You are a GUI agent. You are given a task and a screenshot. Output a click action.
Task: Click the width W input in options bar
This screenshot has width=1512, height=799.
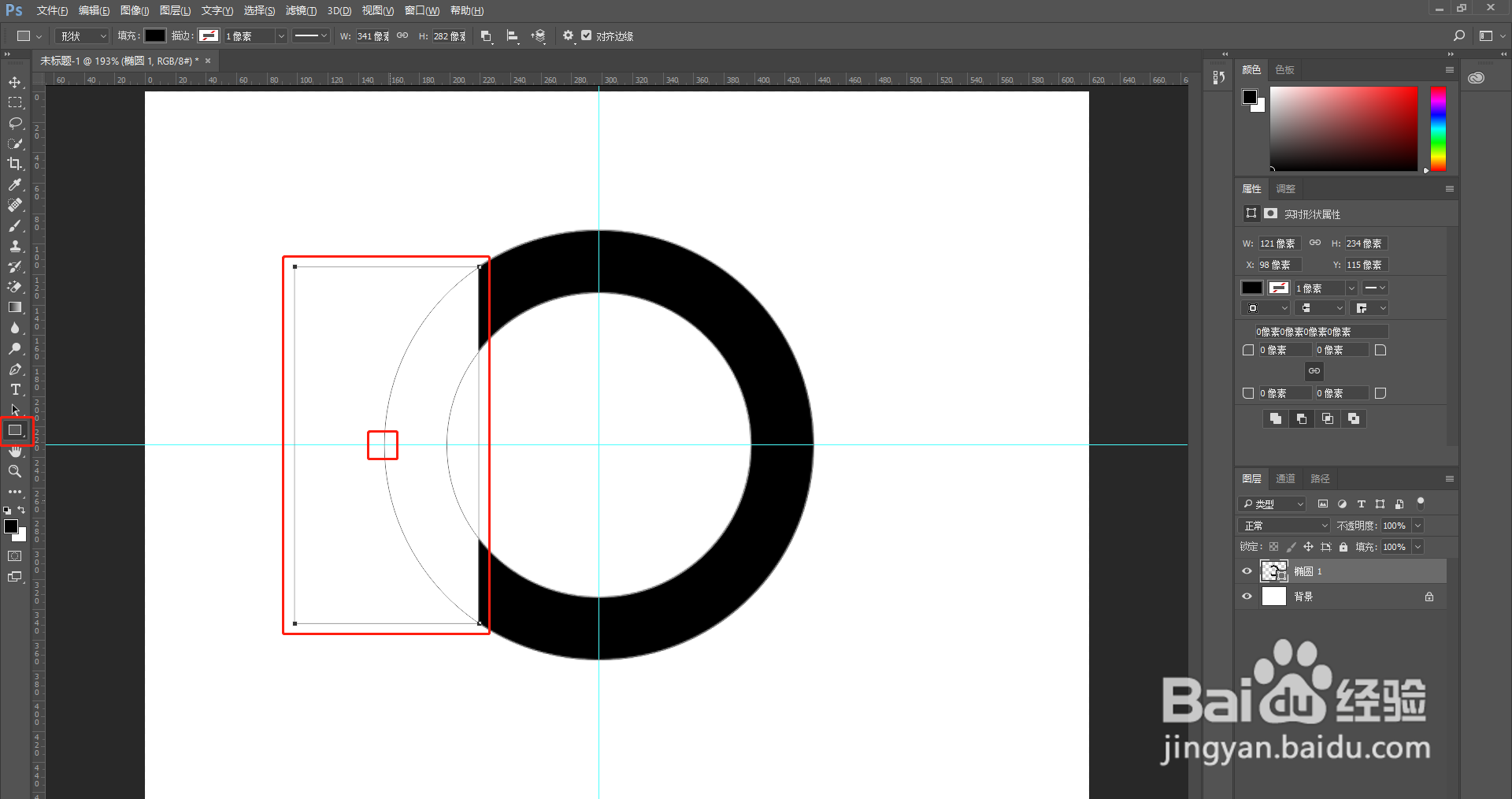coord(372,36)
